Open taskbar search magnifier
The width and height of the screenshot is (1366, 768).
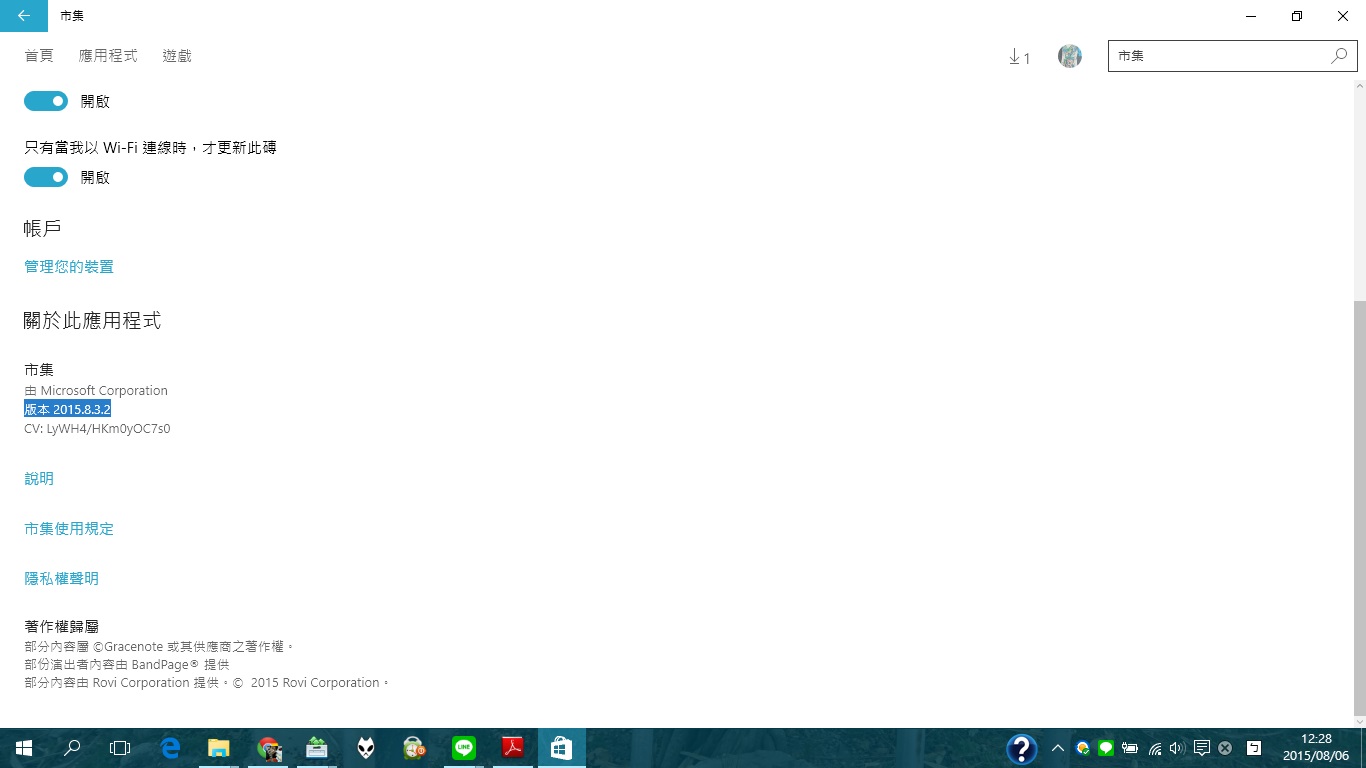coord(72,748)
